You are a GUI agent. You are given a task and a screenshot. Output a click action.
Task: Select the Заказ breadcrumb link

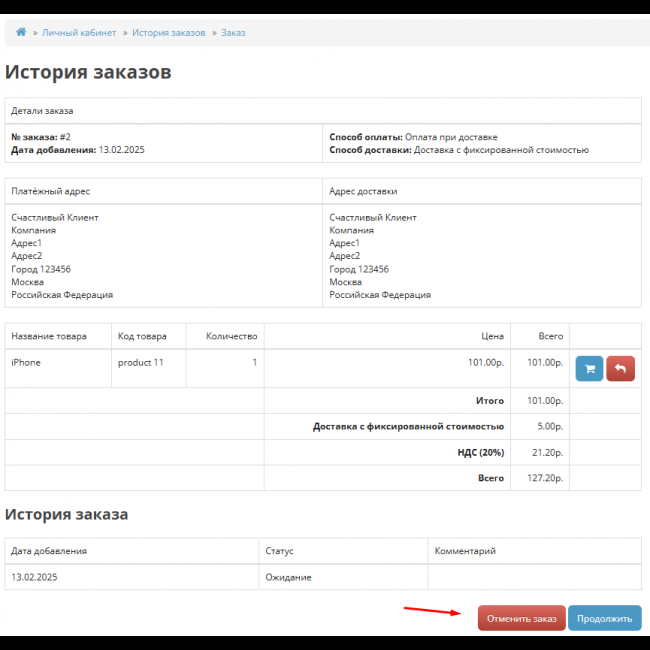233,33
